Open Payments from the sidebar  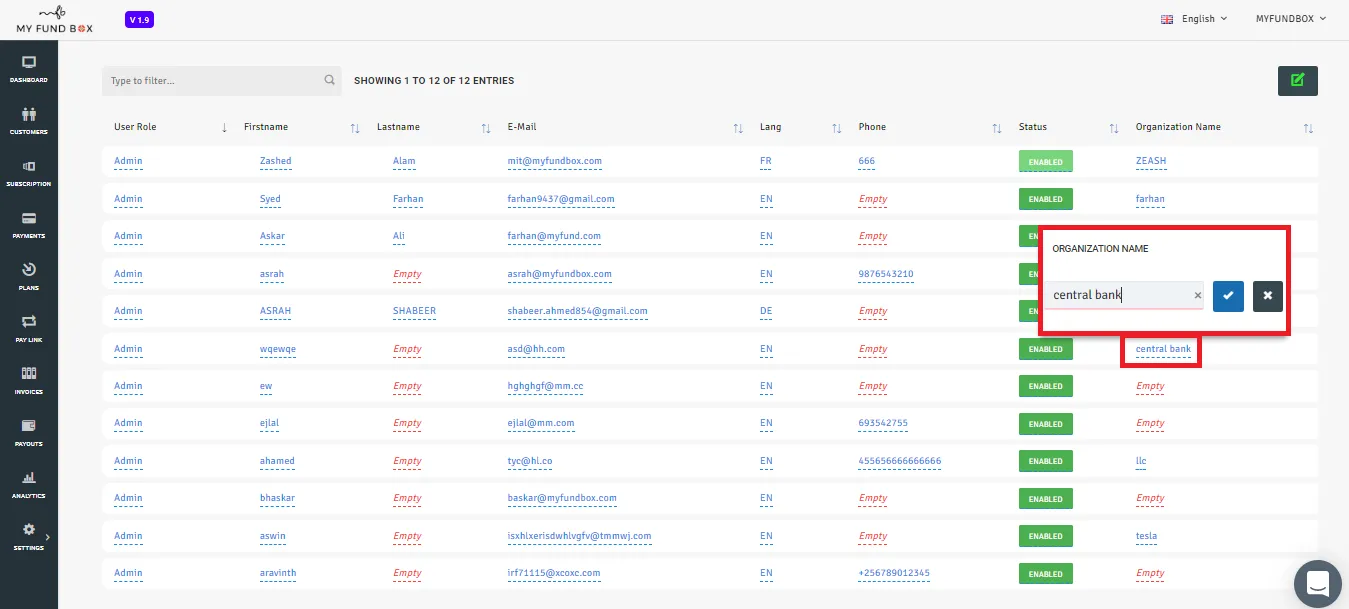coord(29,224)
